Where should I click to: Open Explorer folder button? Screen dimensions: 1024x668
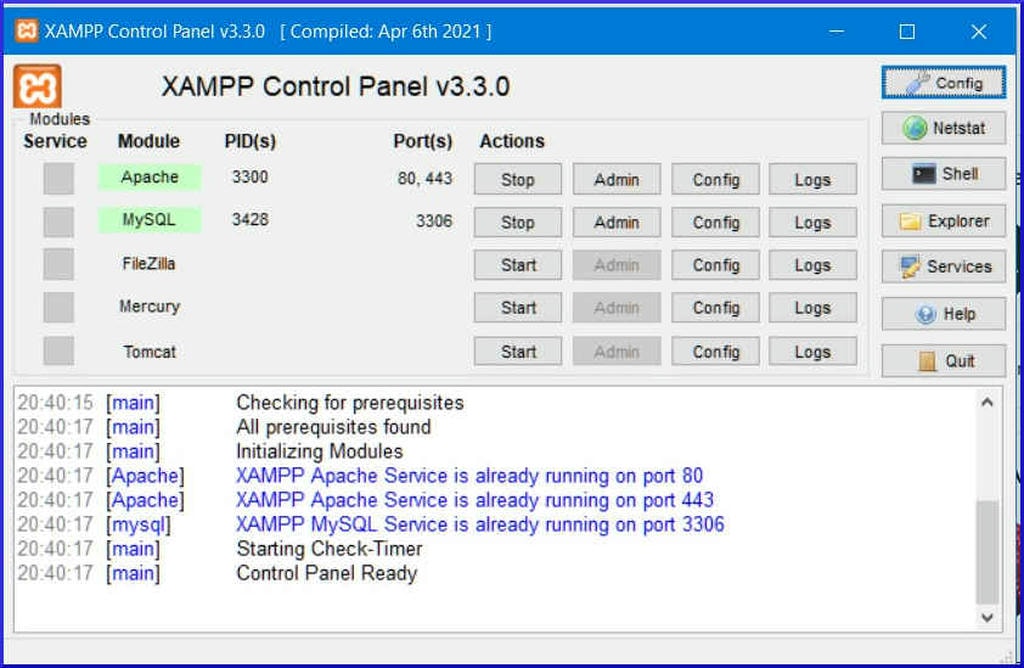943,221
